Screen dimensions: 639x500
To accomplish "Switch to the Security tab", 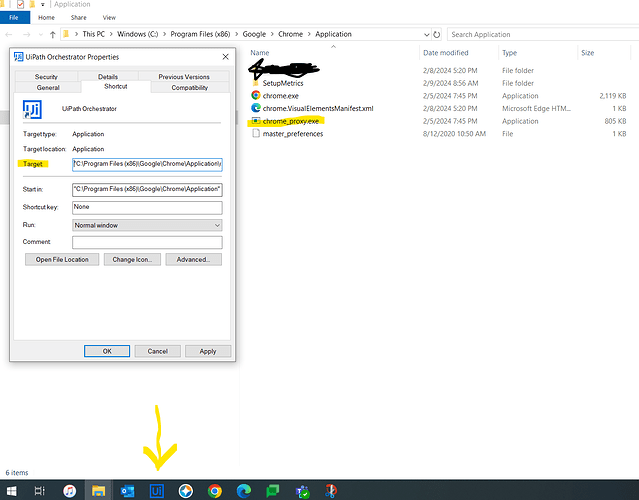I will (x=46, y=76).
